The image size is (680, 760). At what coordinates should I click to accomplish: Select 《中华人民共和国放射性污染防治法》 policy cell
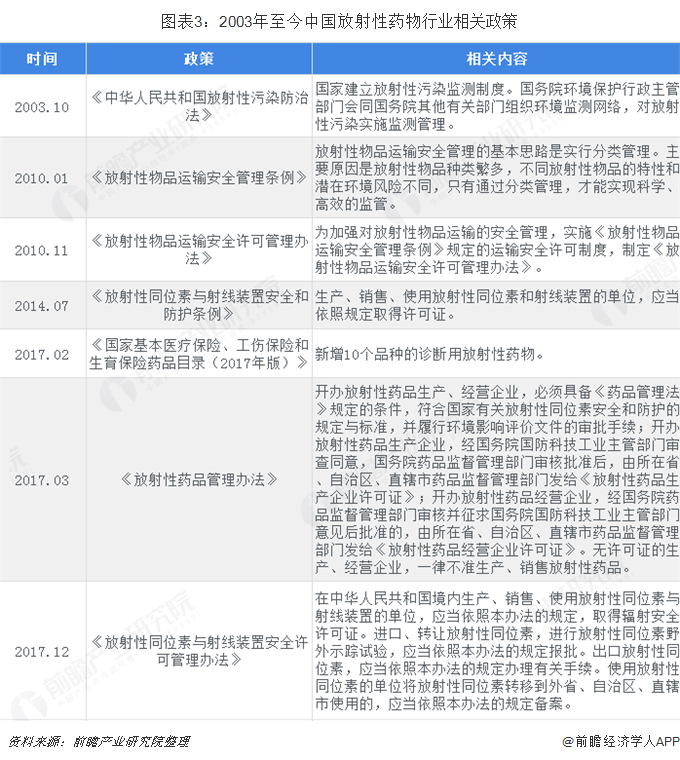198,107
